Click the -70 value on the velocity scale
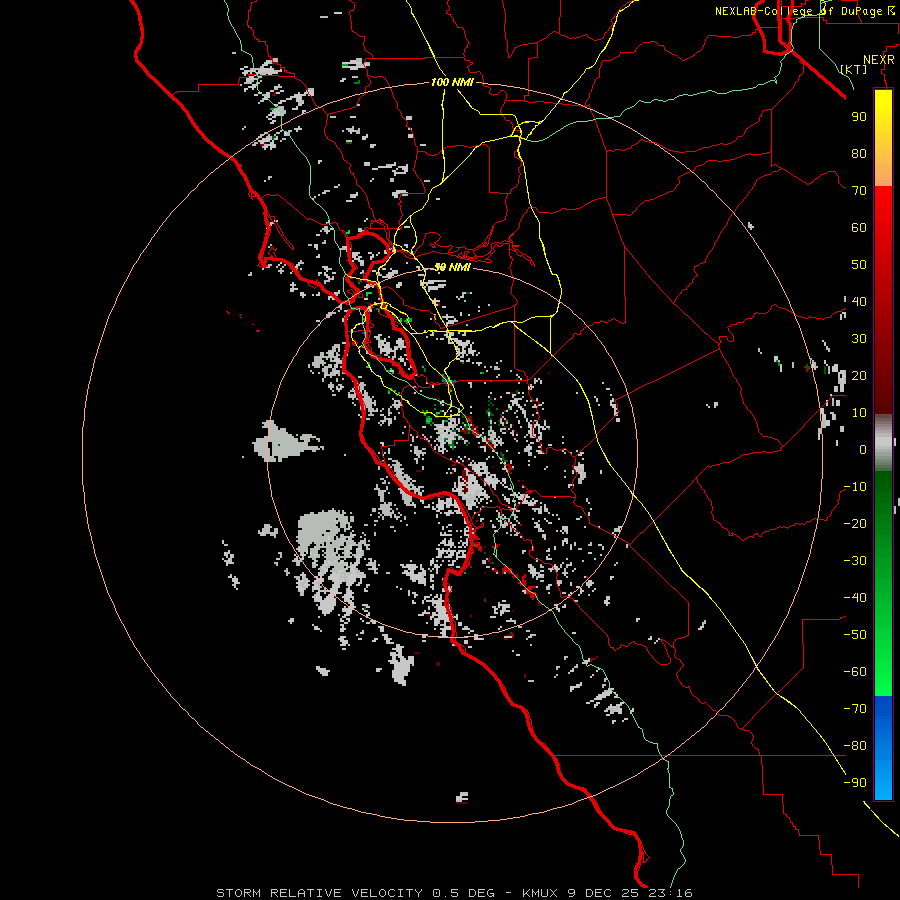 click(x=855, y=709)
